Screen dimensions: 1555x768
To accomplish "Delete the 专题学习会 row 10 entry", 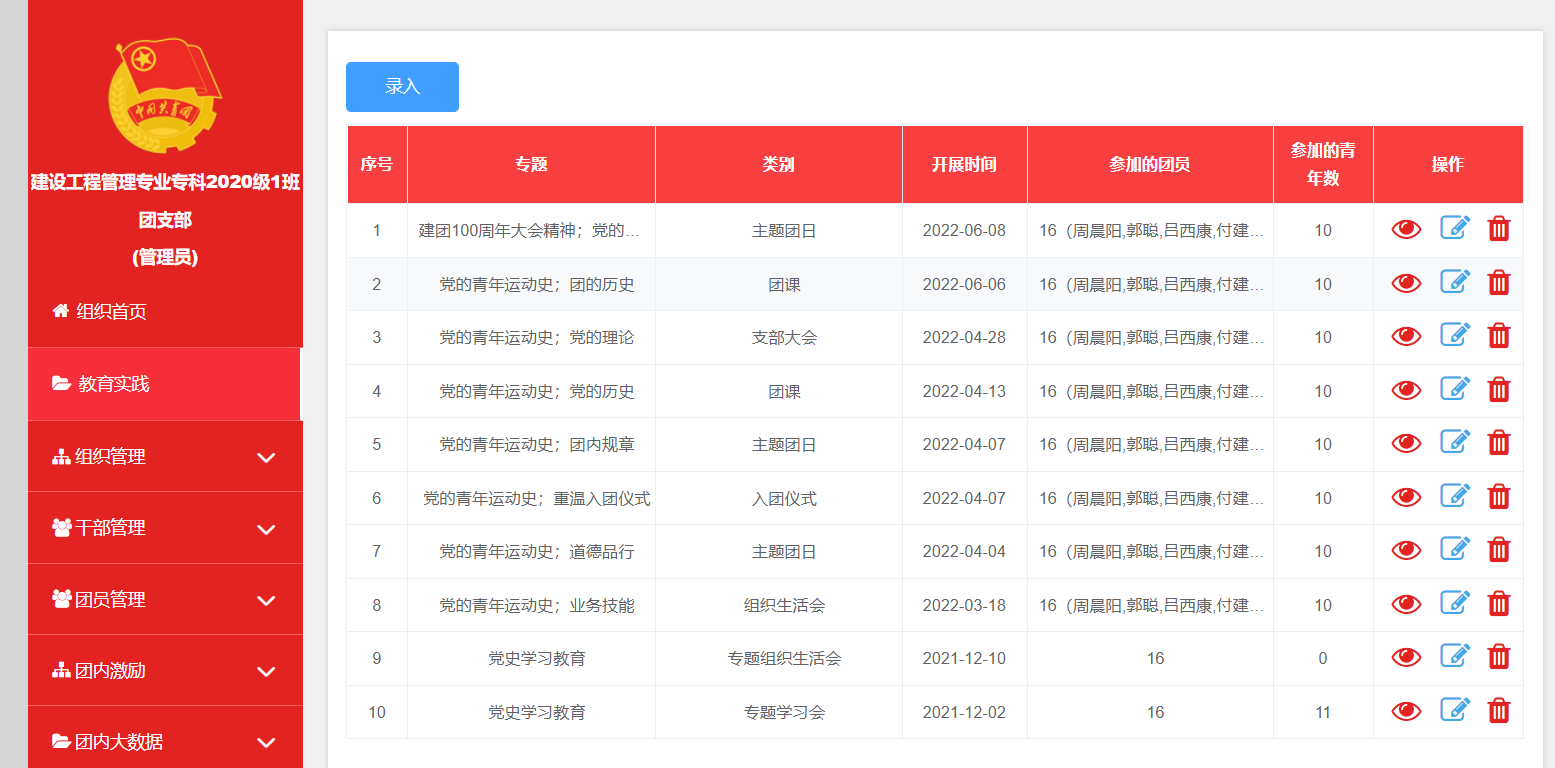I will [x=1498, y=711].
